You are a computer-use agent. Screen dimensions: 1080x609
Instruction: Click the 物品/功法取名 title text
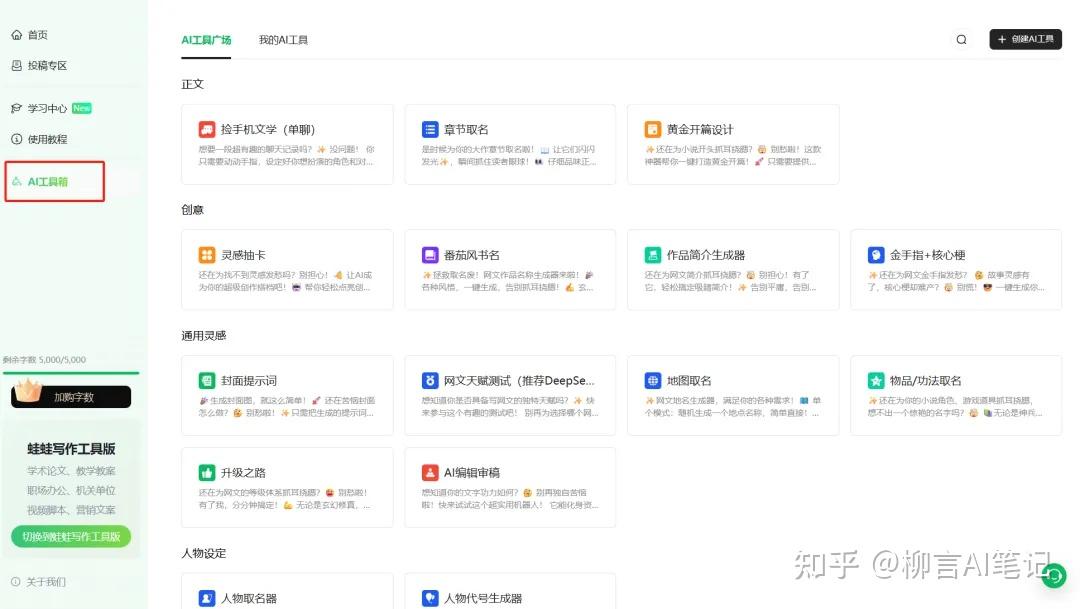(925, 380)
